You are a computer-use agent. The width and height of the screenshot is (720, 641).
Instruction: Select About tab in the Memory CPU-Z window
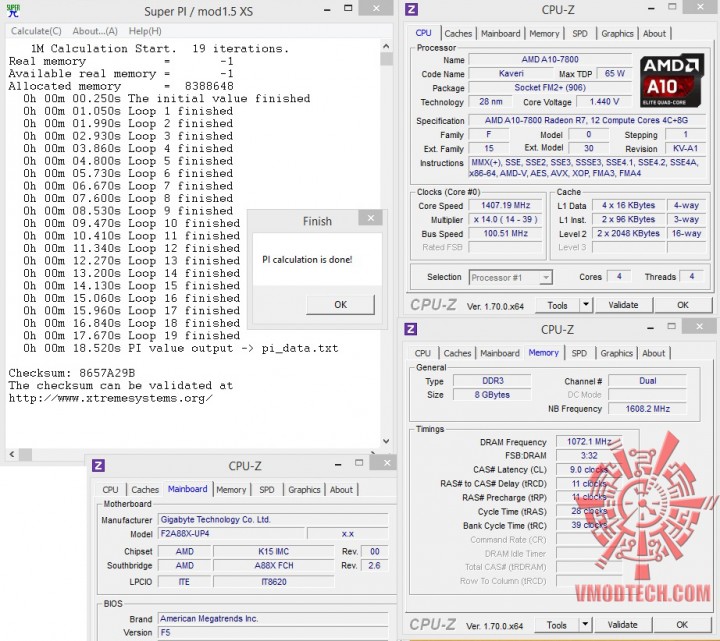pyautogui.click(x=653, y=353)
